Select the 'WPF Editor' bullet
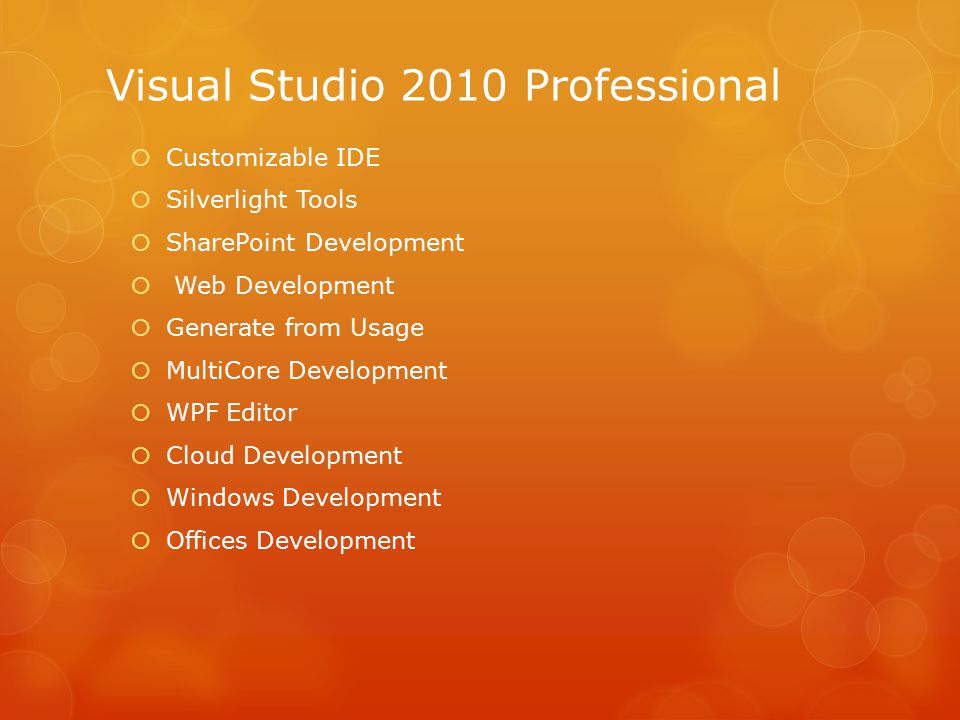The height and width of the screenshot is (720, 960). pyautogui.click(x=232, y=413)
